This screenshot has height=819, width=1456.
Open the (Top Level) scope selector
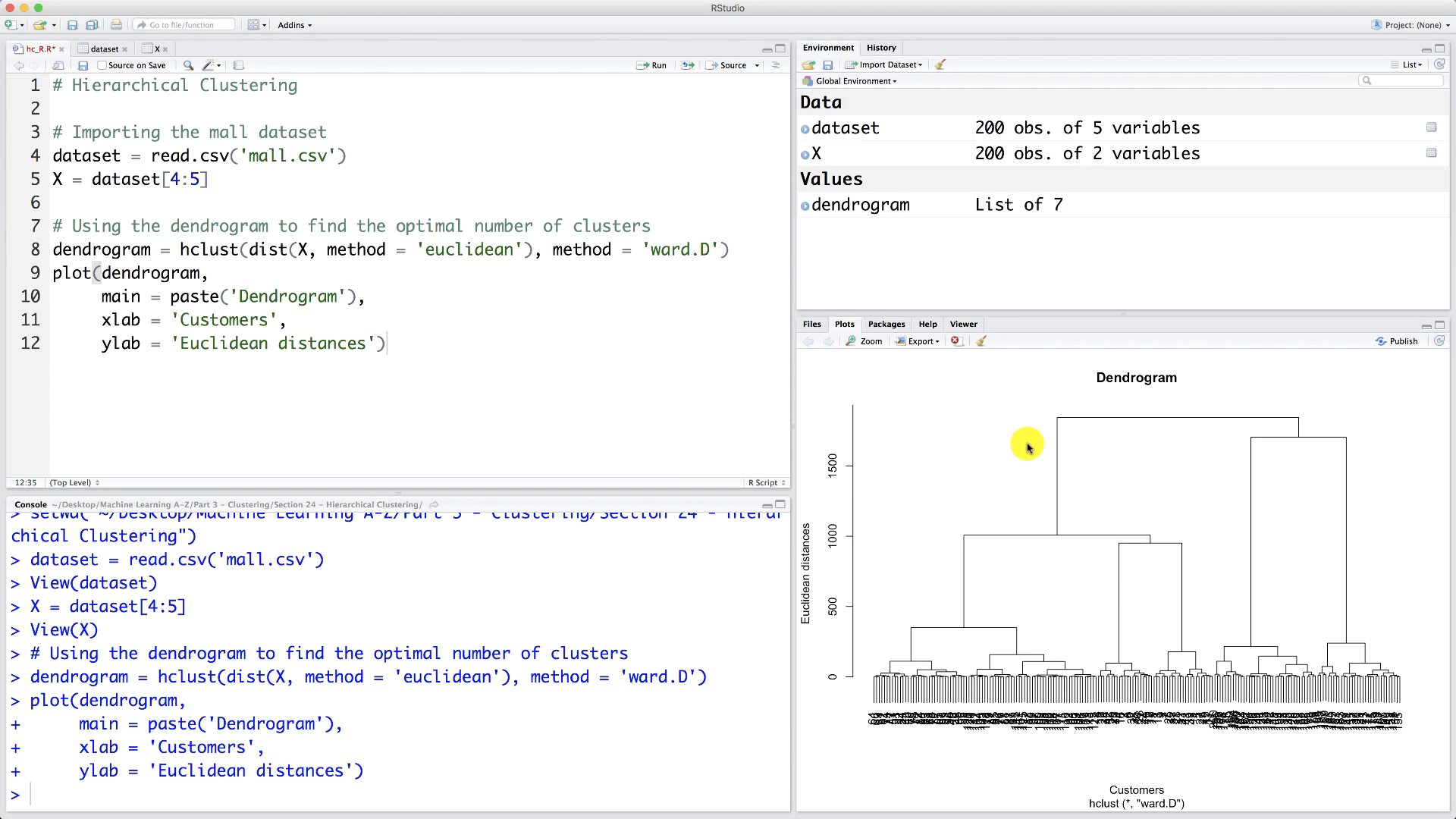tap(74, 482)
